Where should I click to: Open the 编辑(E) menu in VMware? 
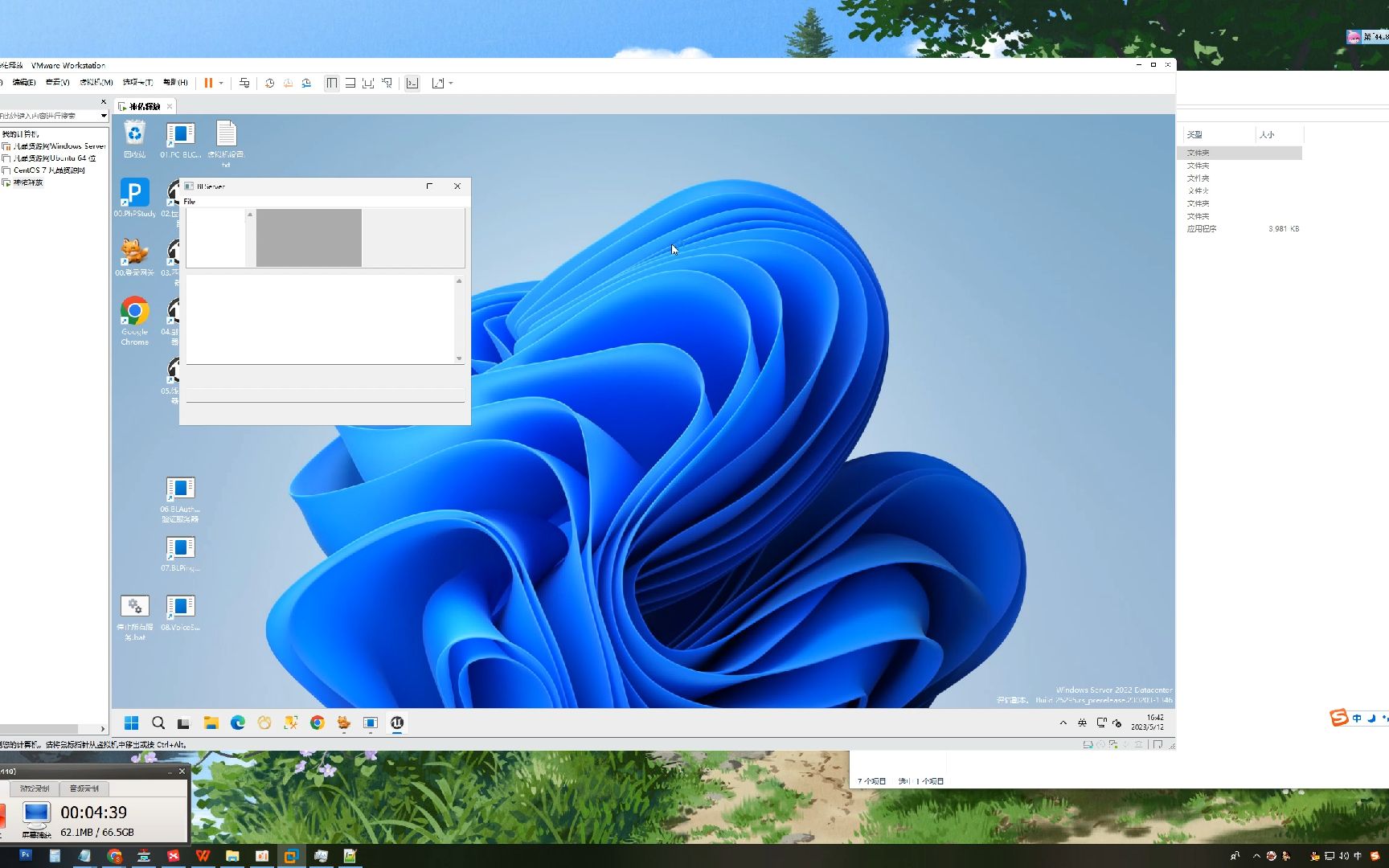tap(24, 82)
